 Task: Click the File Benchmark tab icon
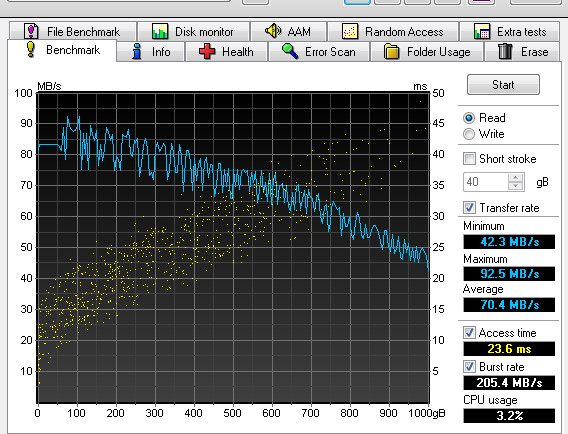click(x=31, y=31)
